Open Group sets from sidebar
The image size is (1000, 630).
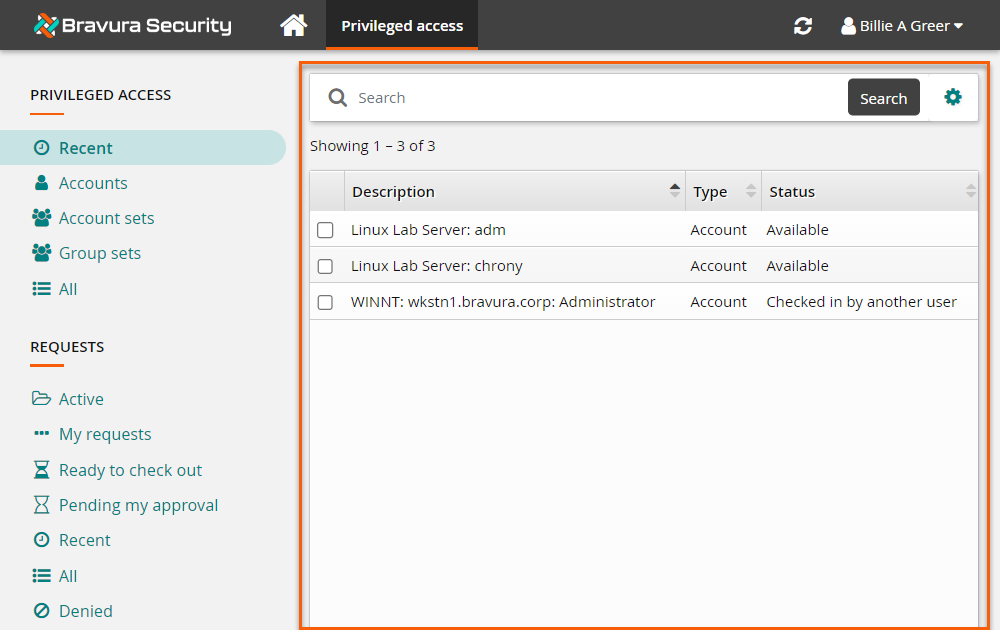coord(99,253)
